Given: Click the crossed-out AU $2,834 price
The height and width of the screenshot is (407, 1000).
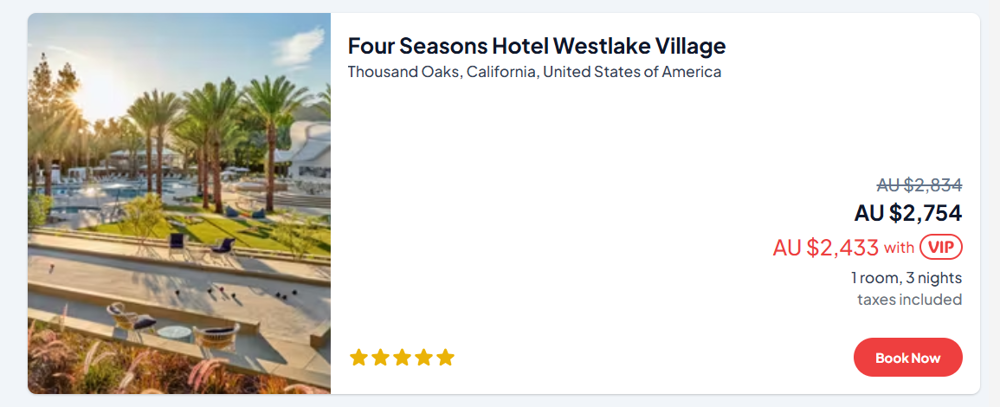Looking at the screenshot, I should coord(919,184).
